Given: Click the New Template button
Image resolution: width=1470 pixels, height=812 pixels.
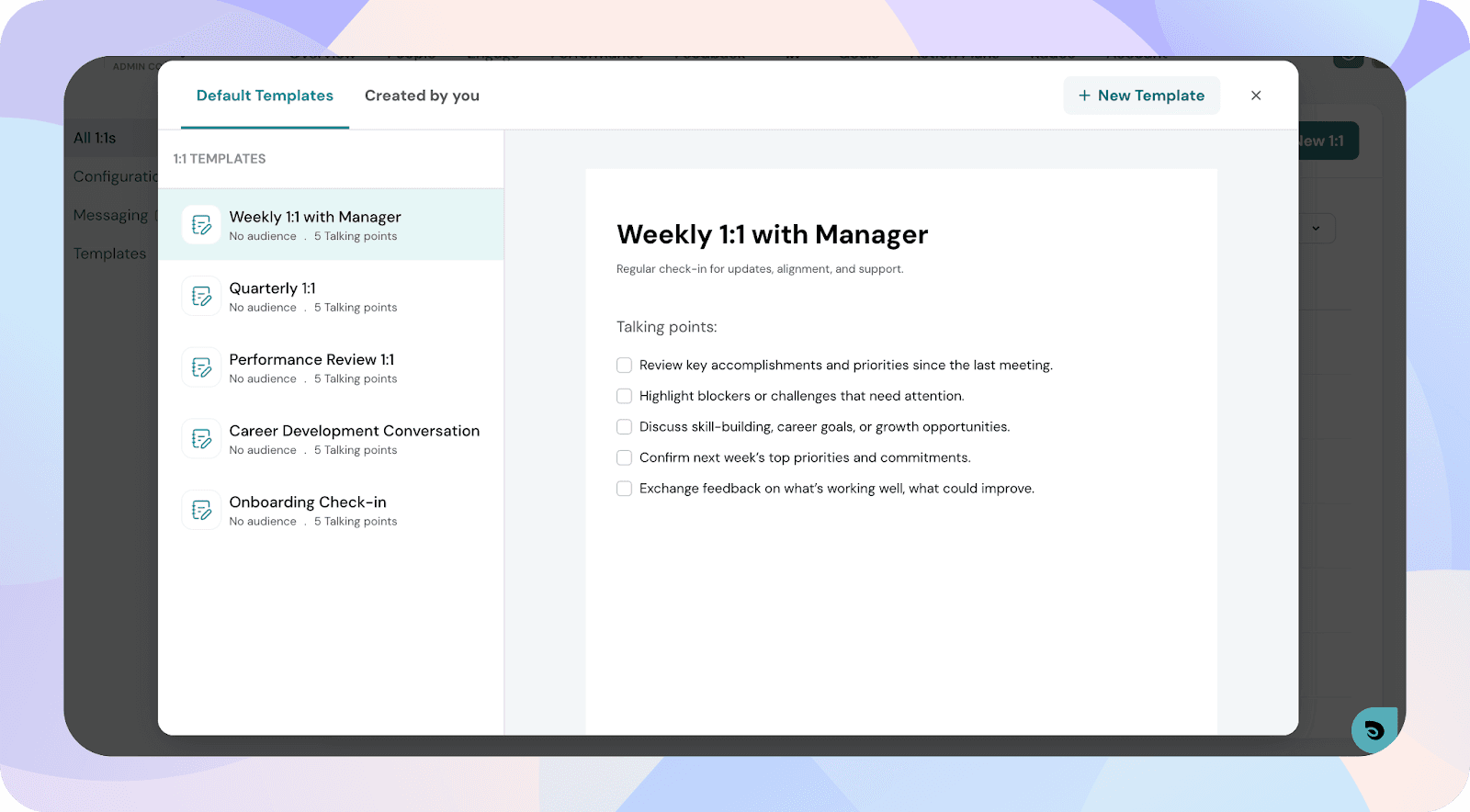Looking at the screenshot, I should (x=1141, y=96).
